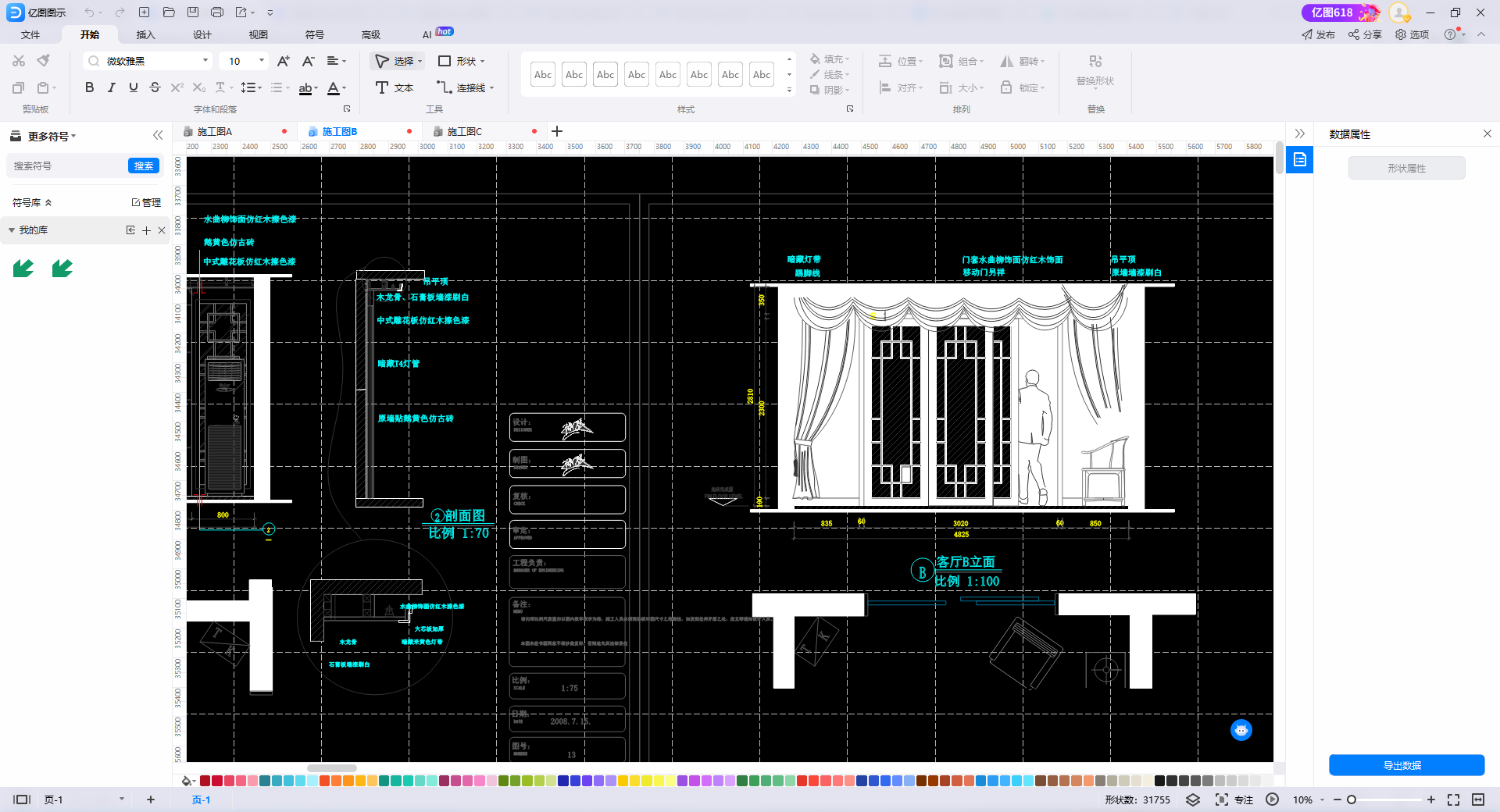The height and width of the screenshot is (812, 1500).
Task: Click the Manage (管理) link
Action: pos(146,202)
